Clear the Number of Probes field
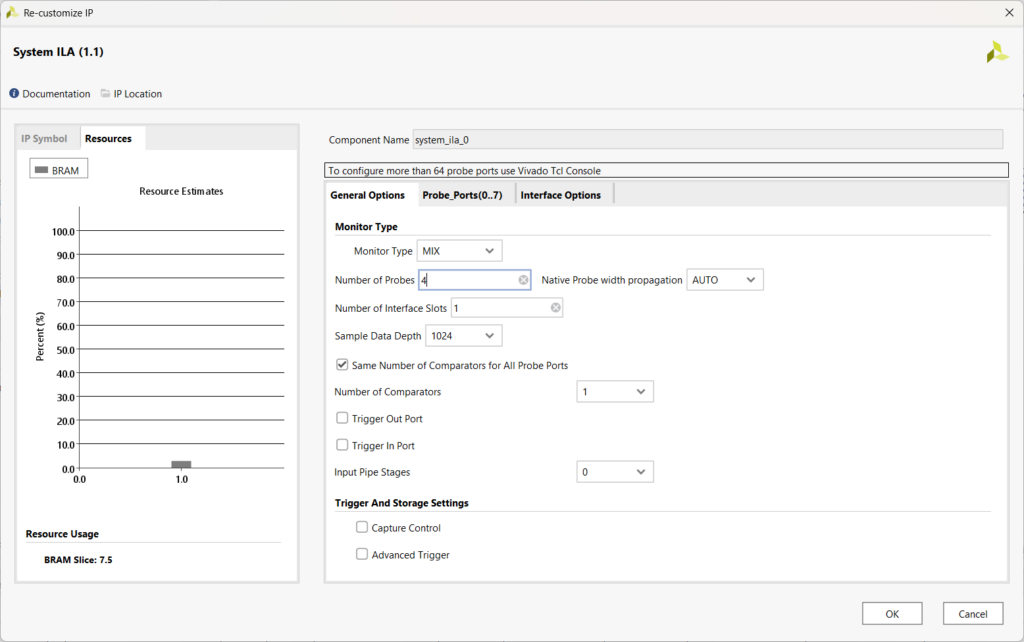 (523, 280)
